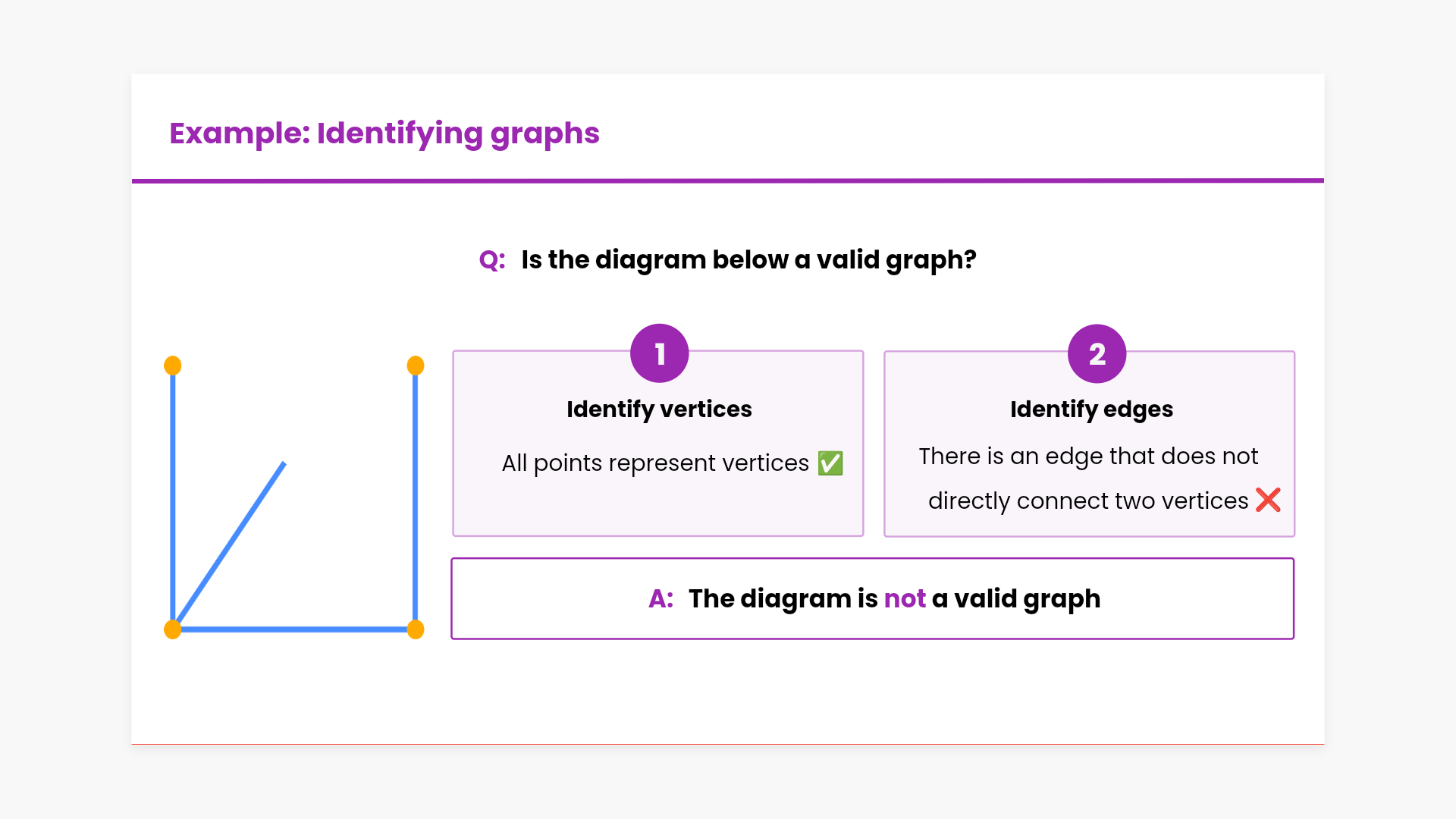The height and width of the screenshot is (819, 1456).
Task: Click the red cross mark emoji
Action: coord(1268,500)
